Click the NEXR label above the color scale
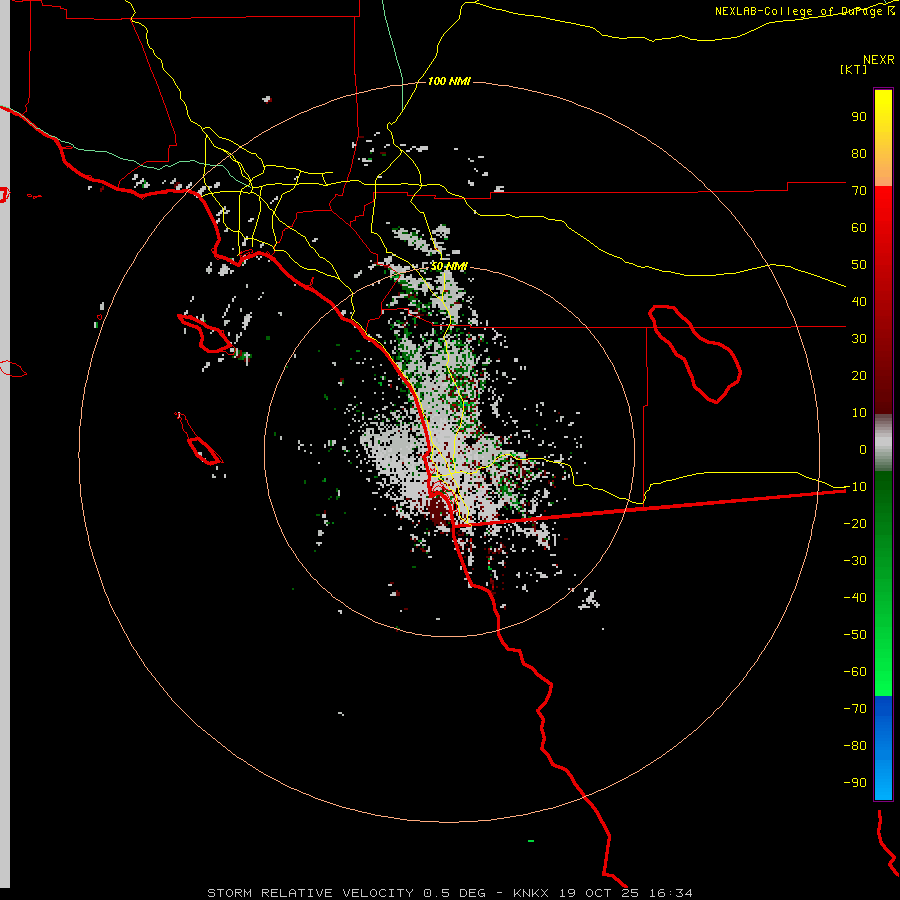The height and width of the screenshot is (900, 900). (879, 60)
